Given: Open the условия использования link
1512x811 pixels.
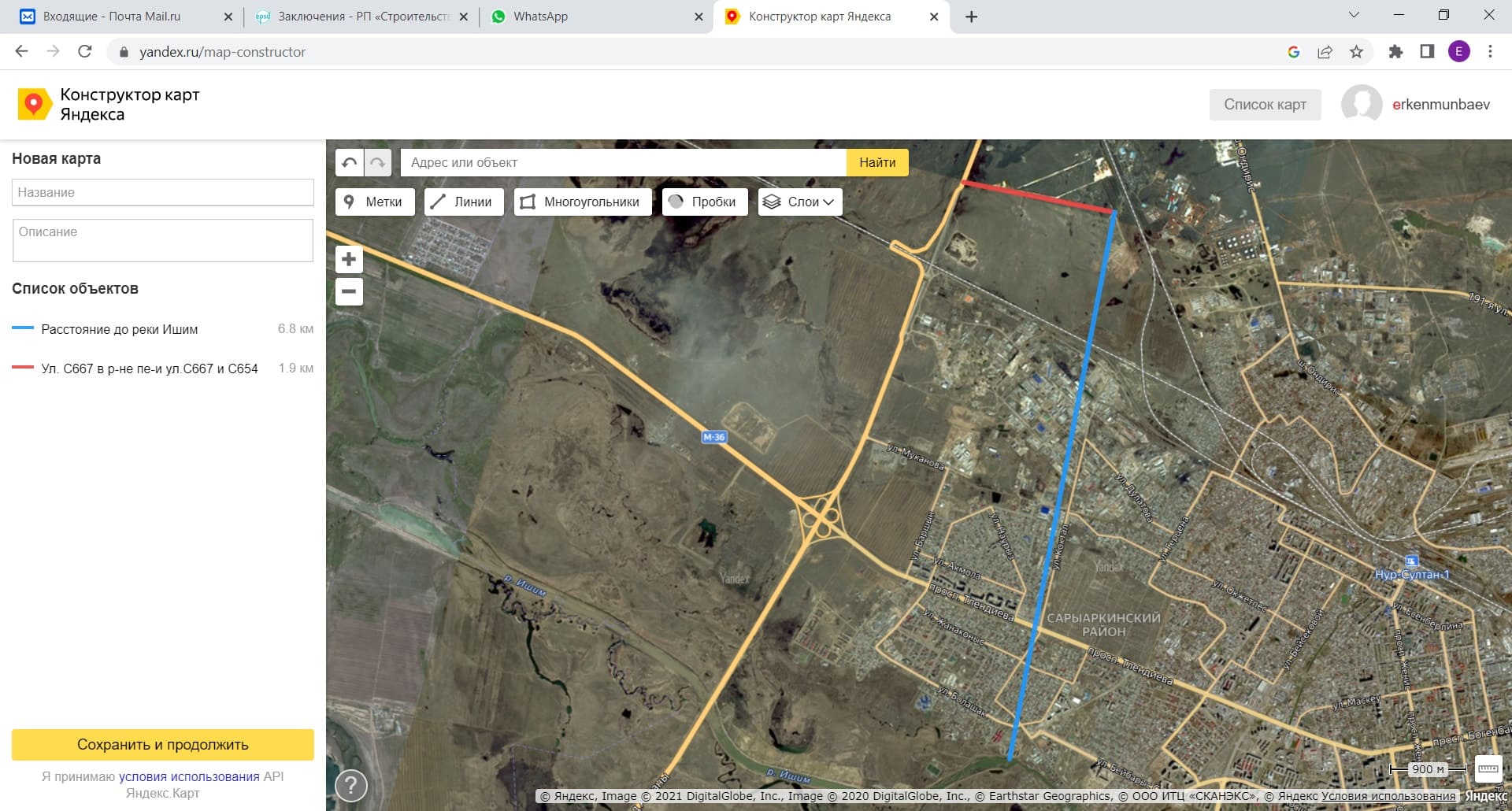Looking at the screenshot, I should click(x=189, y=776).
